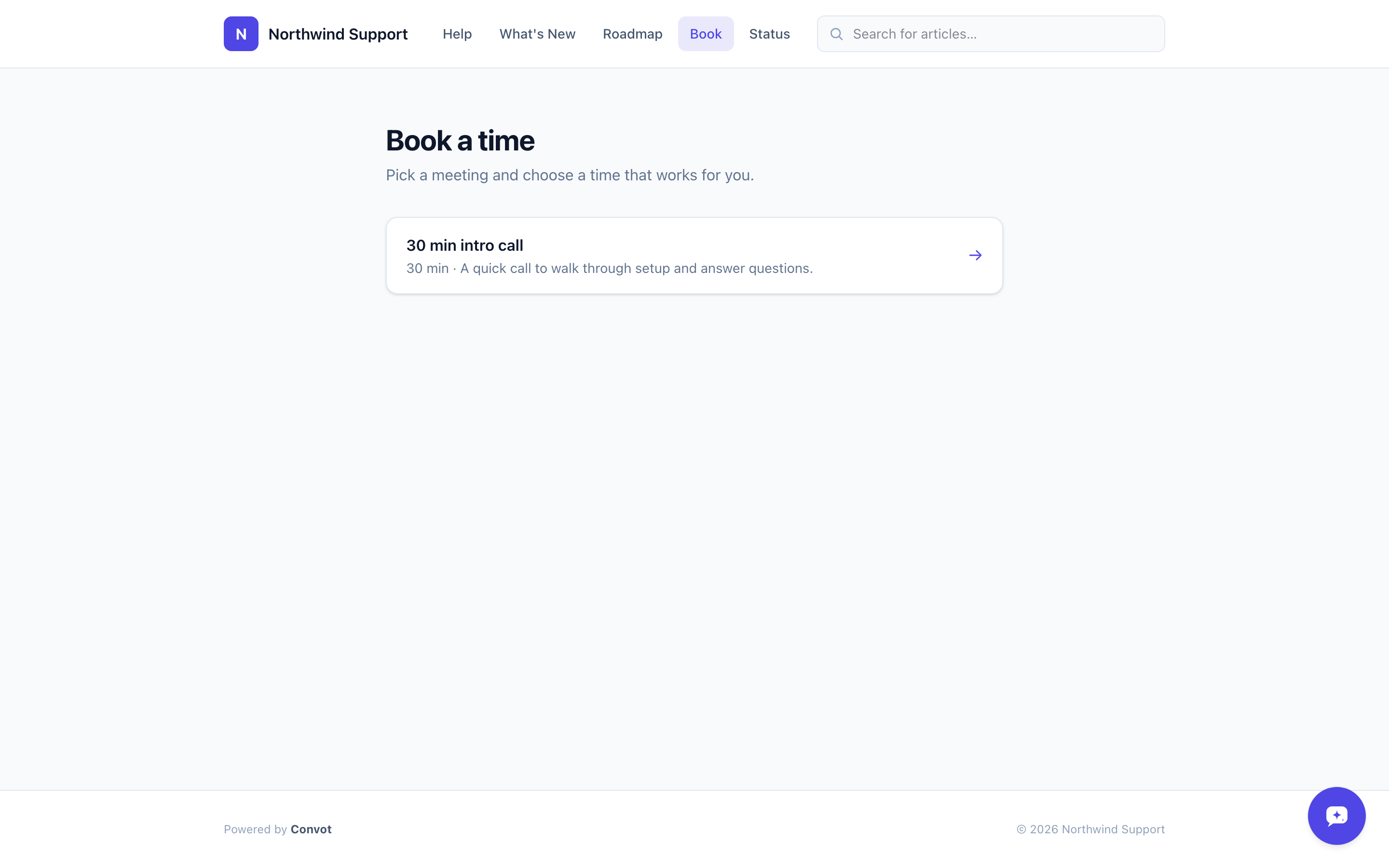Click the magnifier icon in search box
Screen dimensions: 1389x868
tap(836, 34)
